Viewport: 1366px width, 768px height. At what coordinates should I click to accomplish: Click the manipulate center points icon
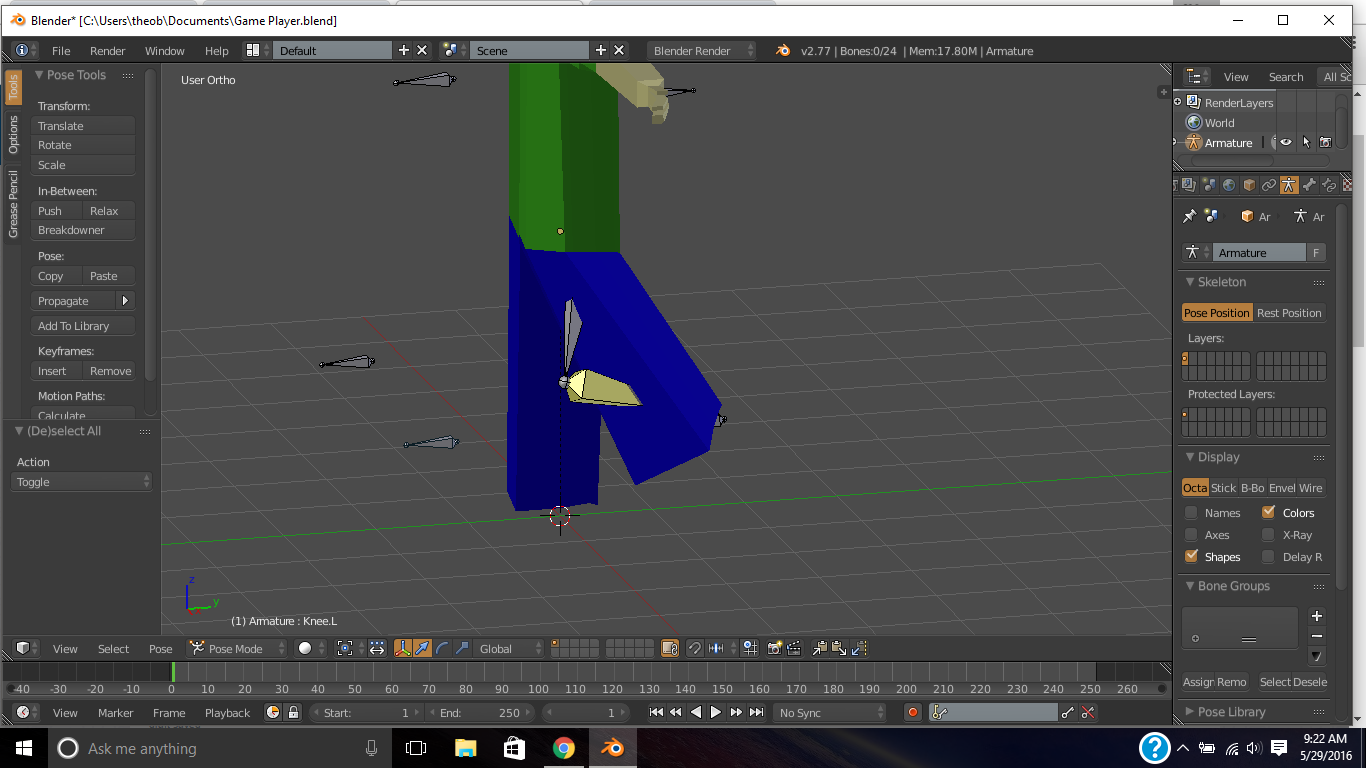377,648
